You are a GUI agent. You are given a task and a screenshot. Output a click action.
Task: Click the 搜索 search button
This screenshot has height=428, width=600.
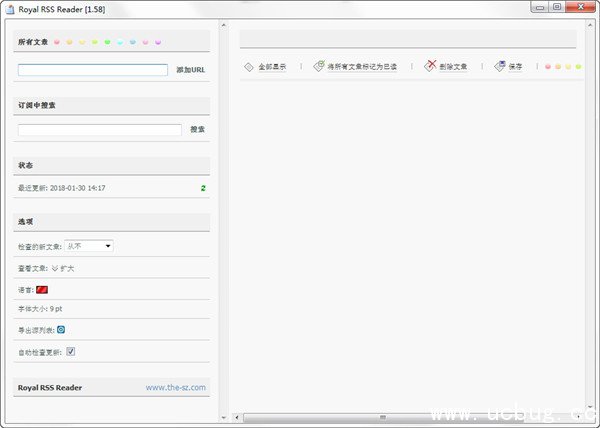198,129
